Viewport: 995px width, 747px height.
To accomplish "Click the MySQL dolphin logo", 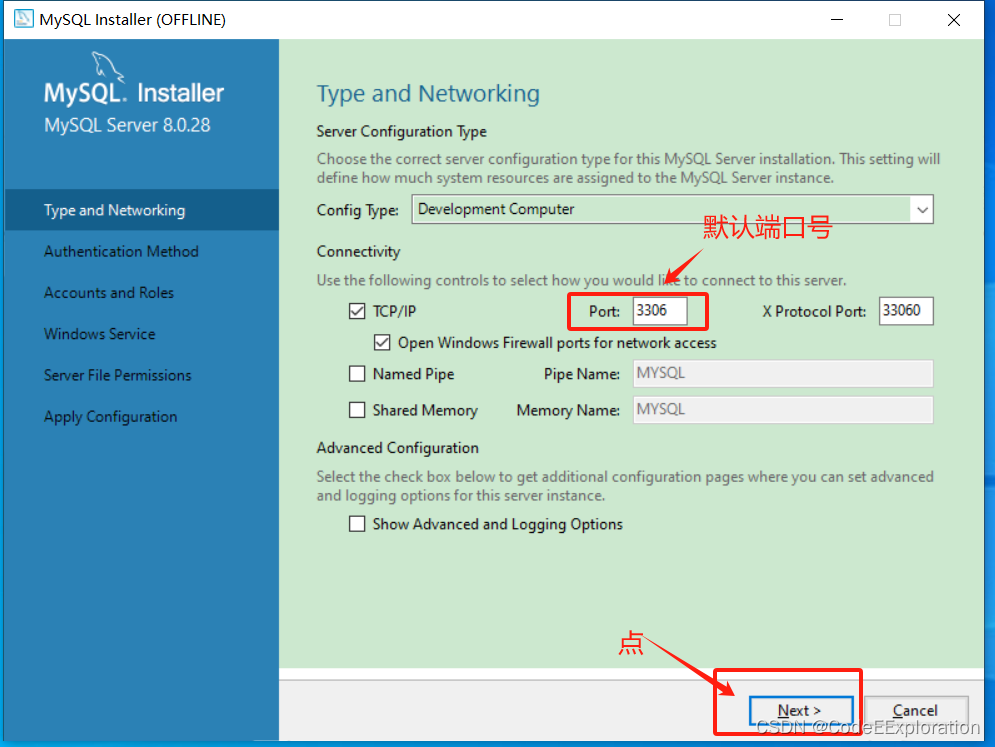I will 108,66.
